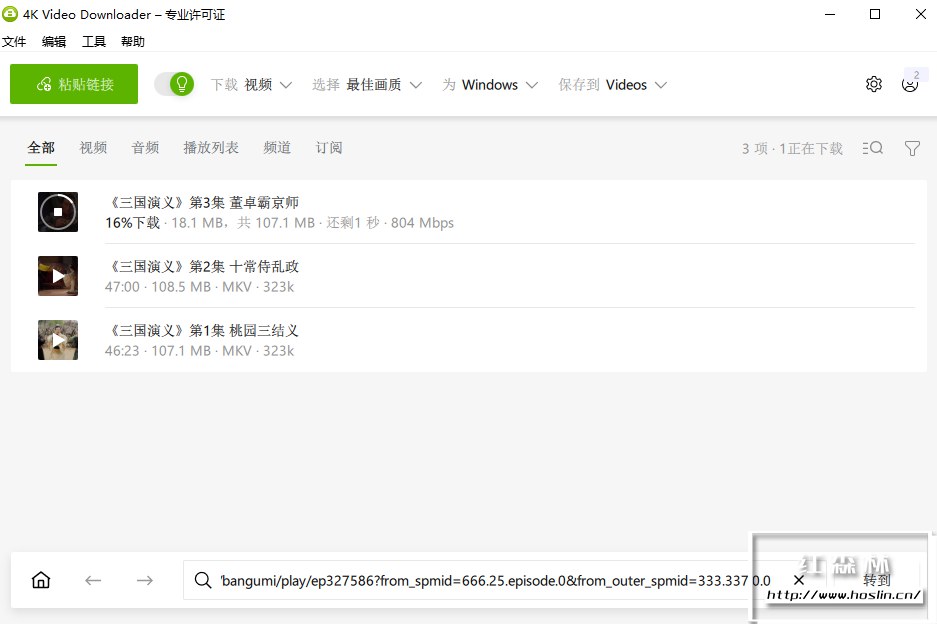Minimize the 4K Video Downloader window
Image resolution: width=937 pixels, height=624 pixels.
tap(830, 14)
